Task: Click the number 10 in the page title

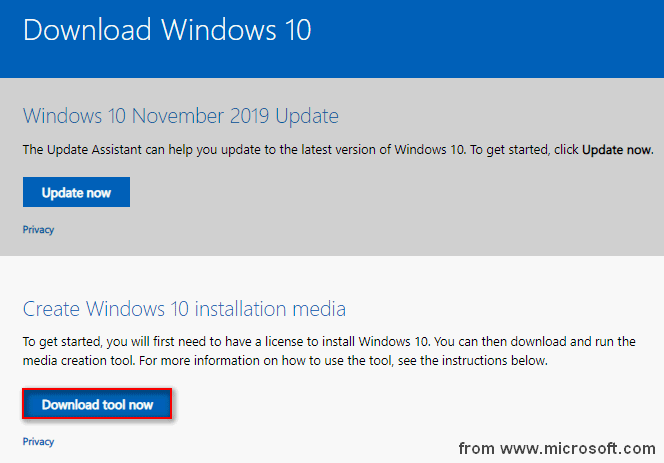Action: click(298, 30)
